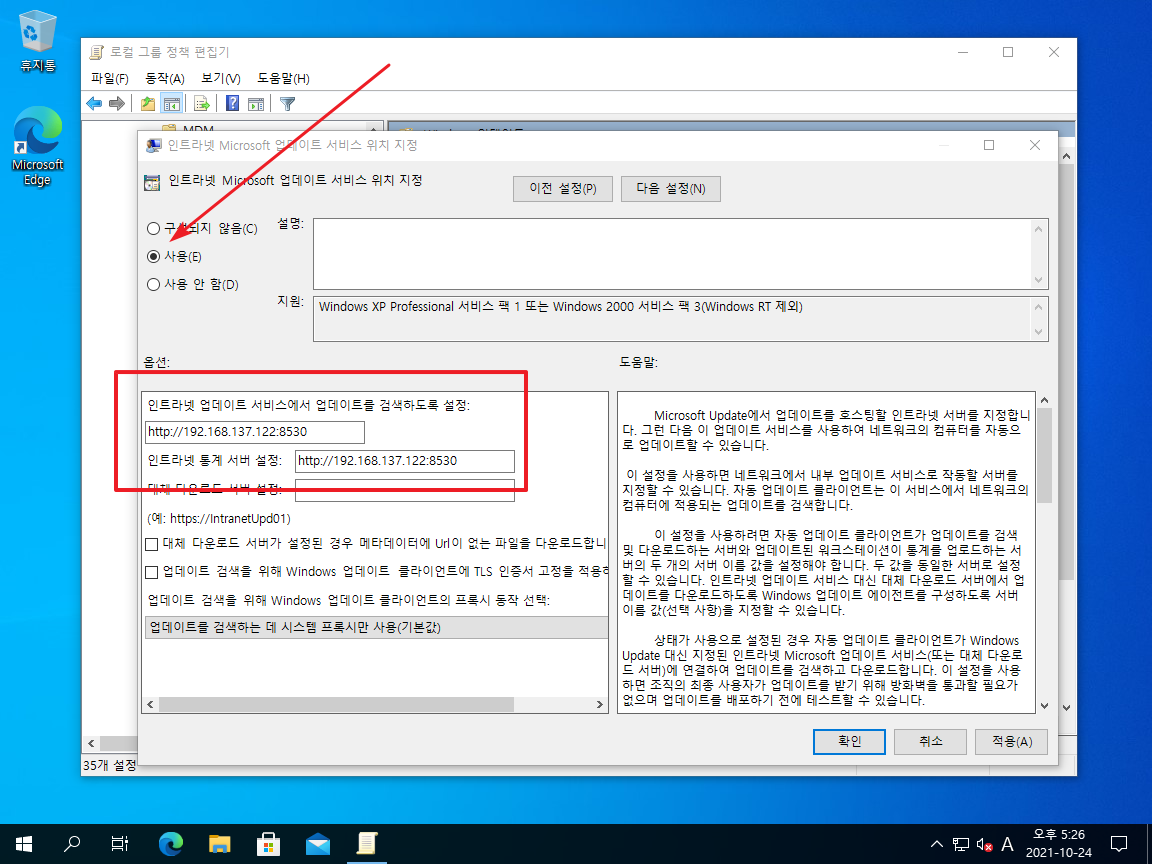1152x864 pixels.
Task: Click the IME language indicator A
Action: point(1007,844)
